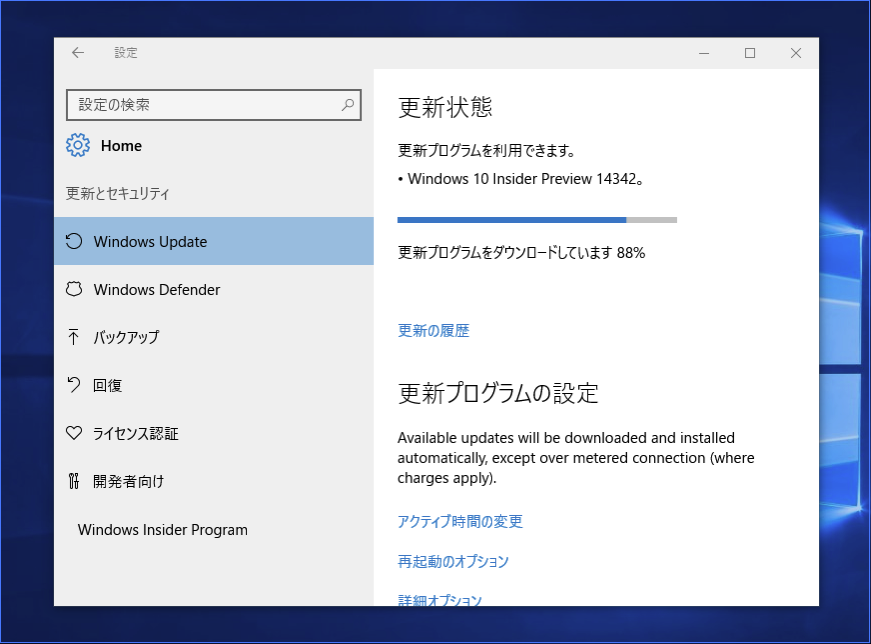871x644 pixels.
Task: Open 詳細オプション advanced options link
Action: click(x=439, y=600)
